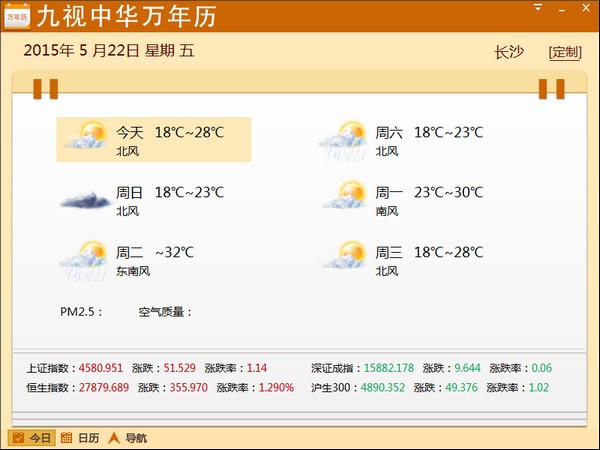Click today's sunny-cloud weather icon
The width and height of the screenshot is (600, 450).
coord(86,135)
